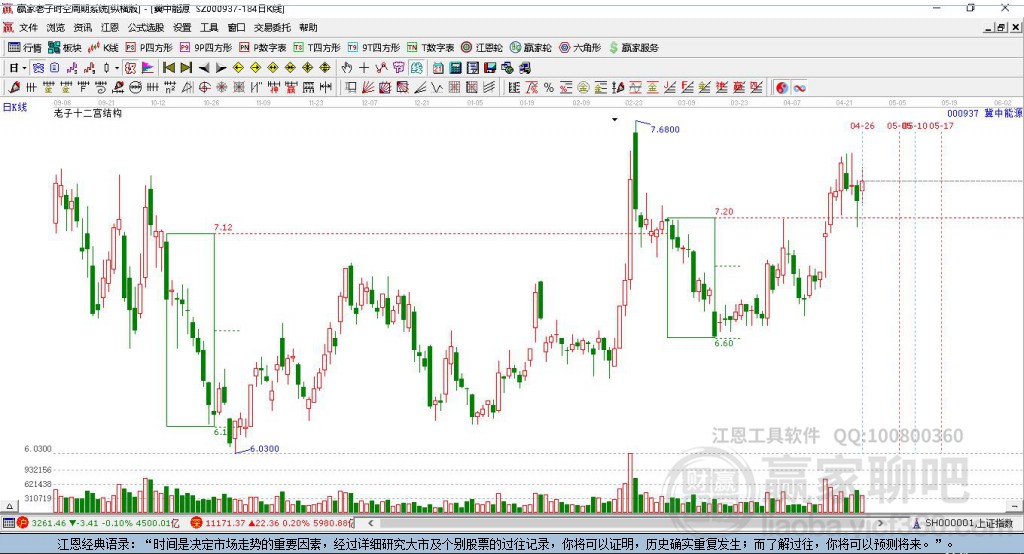
Task: Select the hand pan tool
Action: pyautogui.click(x=347, y=68)
